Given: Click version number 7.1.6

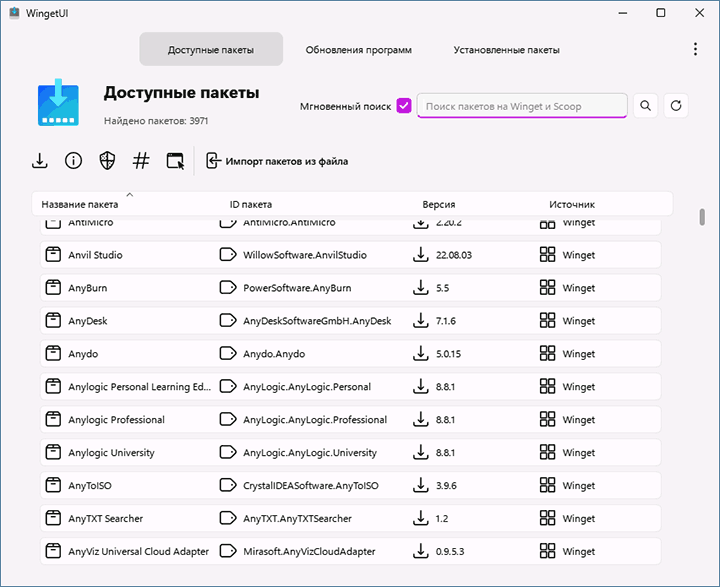Looking at the screenshot, I should [445, 321].
